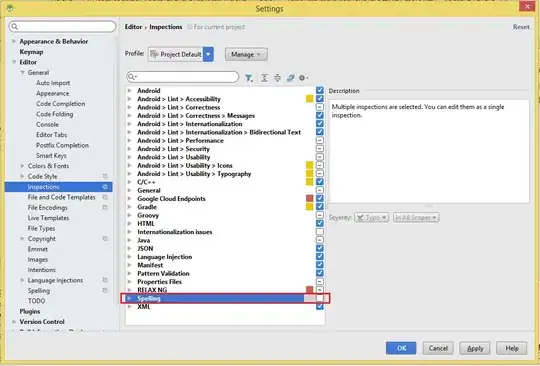Click the project-level icon beside File and Code Templates
Viewport: 540px width, 366px height.
pyautogui.click(x=105, y=197)
